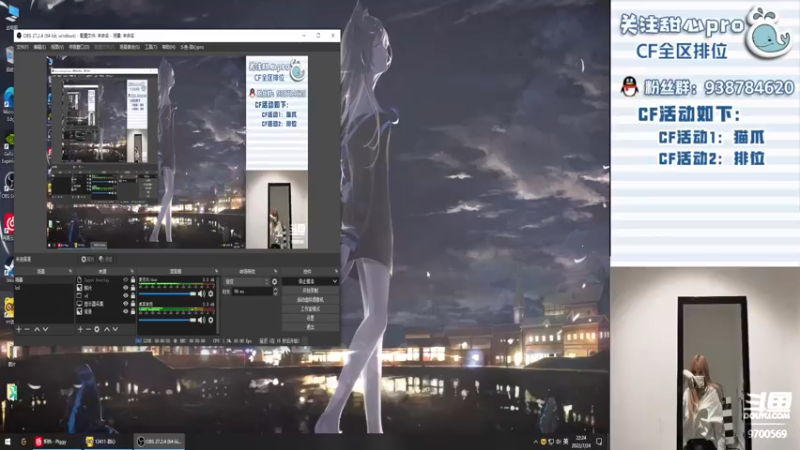Pop out the 来源 dock panel
The width and height of the screenshot is (800, 450).
tap(132, 271)
